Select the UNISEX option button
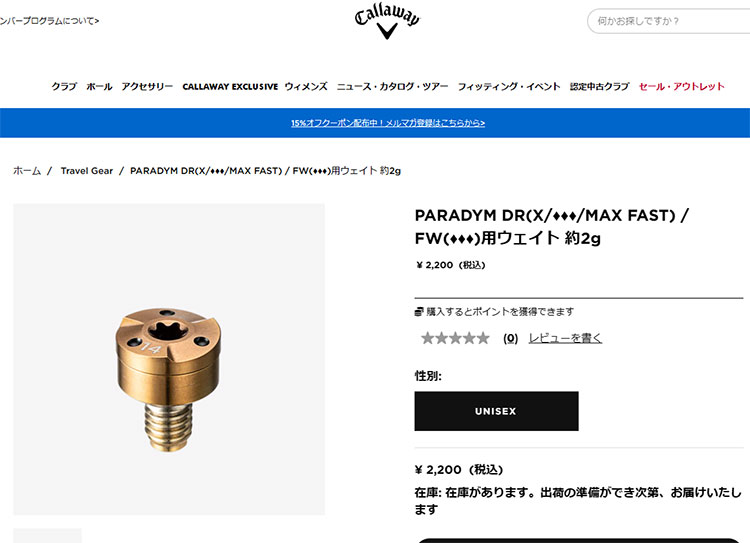The height and width of the screenshot is (543, 750). [496, 411]
